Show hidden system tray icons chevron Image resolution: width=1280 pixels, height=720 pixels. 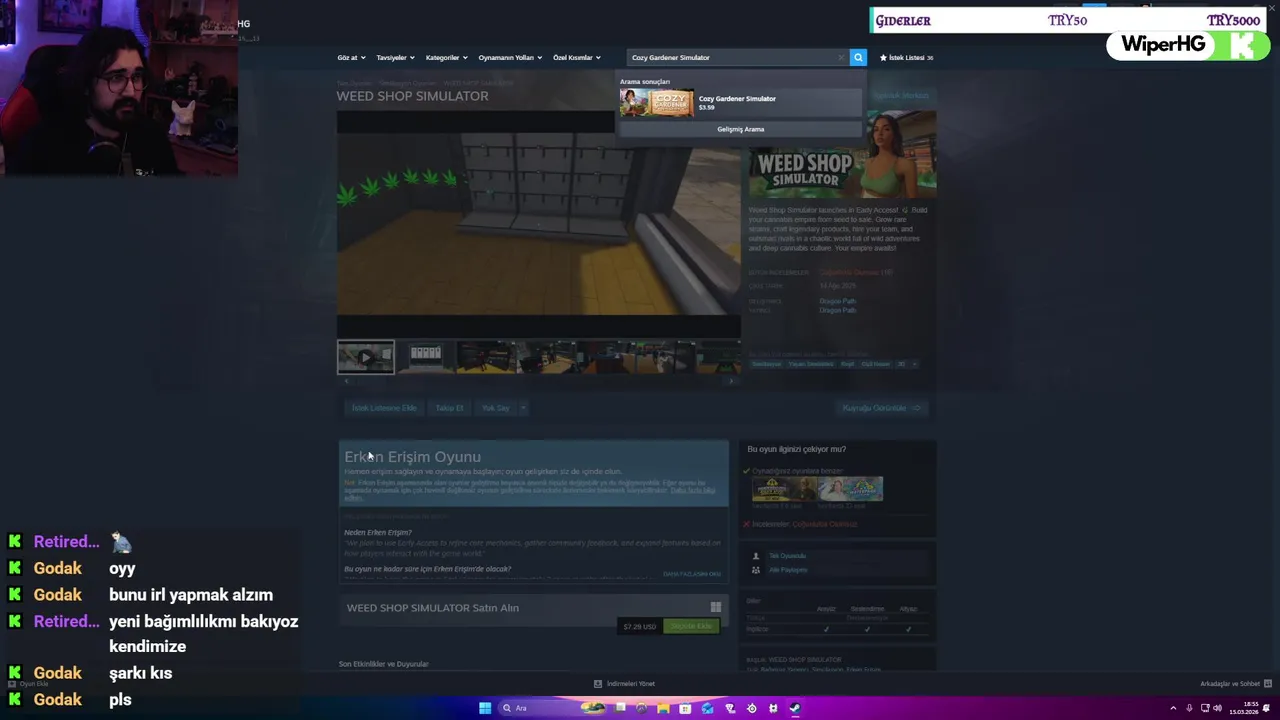(x=1174, y=708)
